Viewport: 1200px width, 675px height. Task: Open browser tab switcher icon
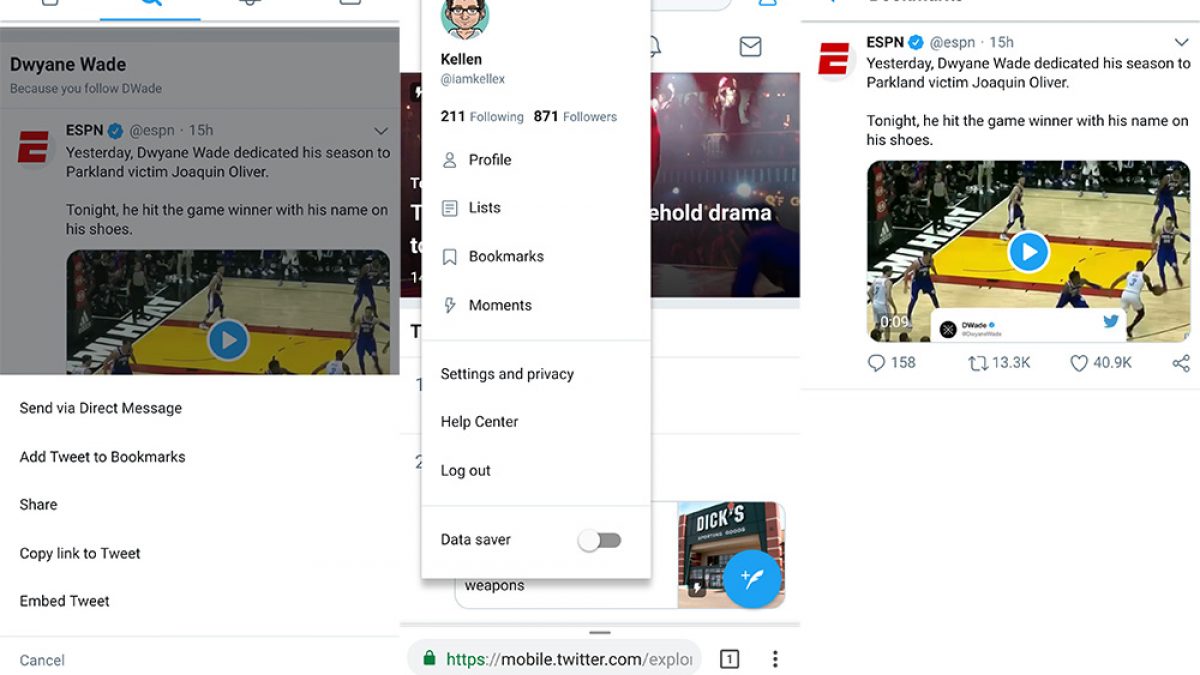(x=730, y=659)
